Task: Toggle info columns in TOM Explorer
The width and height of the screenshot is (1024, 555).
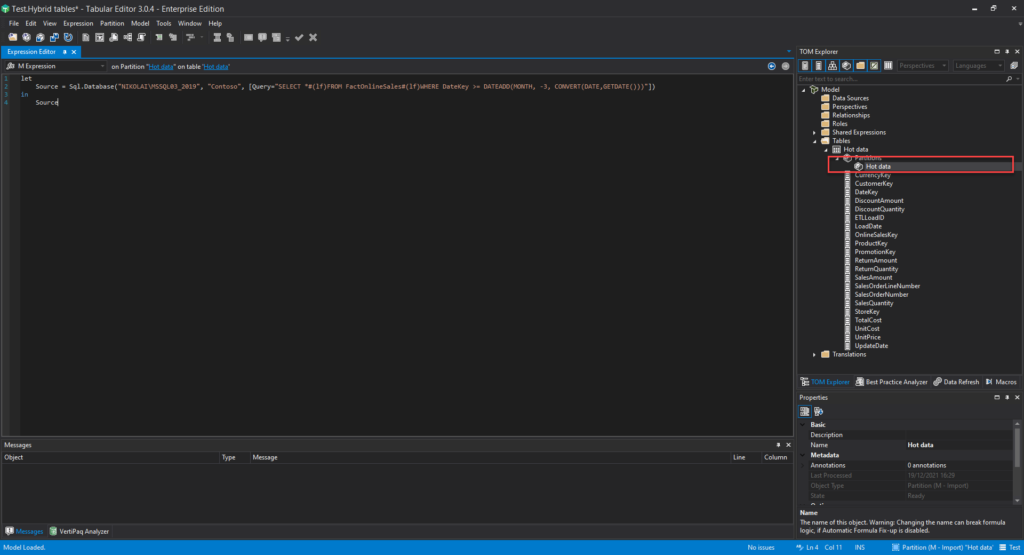Action: [888, 65]
